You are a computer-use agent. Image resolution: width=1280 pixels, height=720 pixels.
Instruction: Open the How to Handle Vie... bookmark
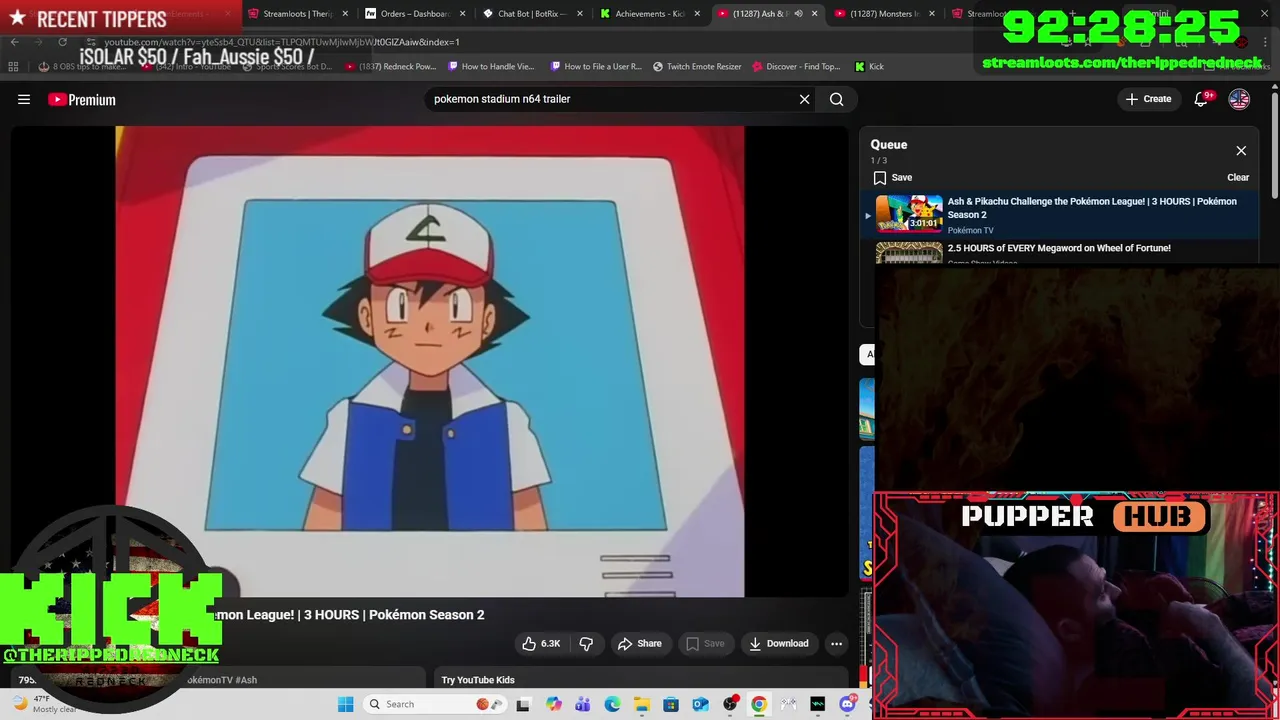point(492,66)
